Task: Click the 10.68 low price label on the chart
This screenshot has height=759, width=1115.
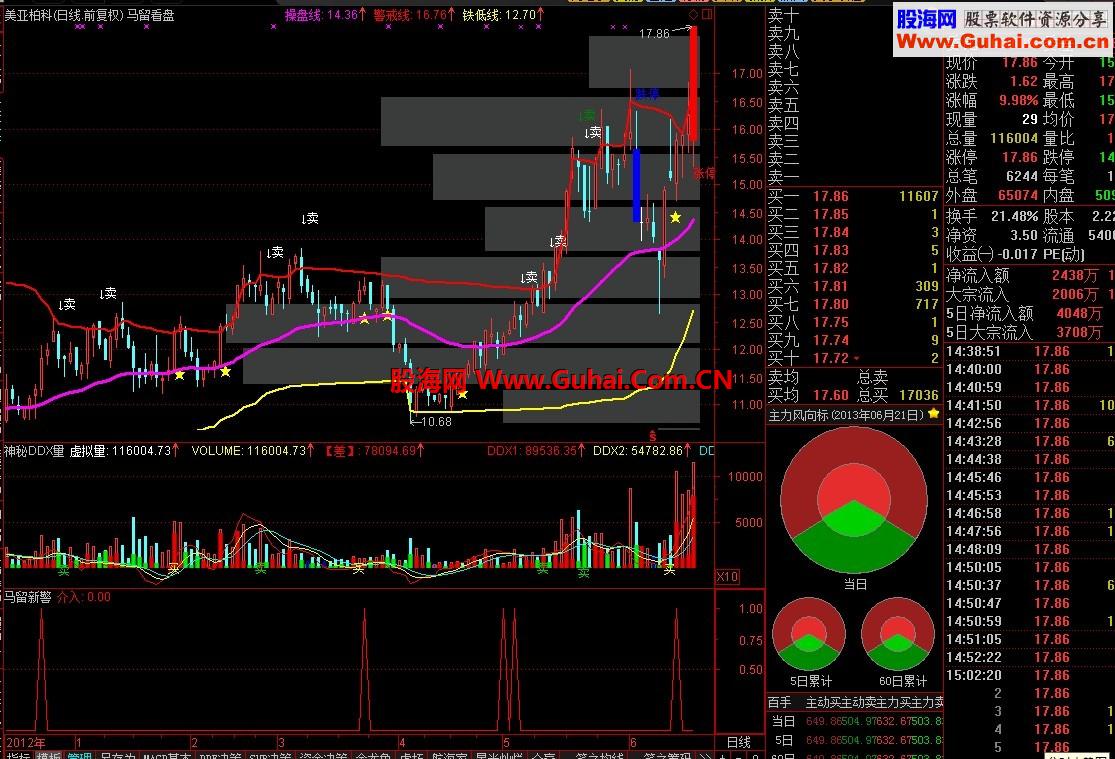Action: 436,422
